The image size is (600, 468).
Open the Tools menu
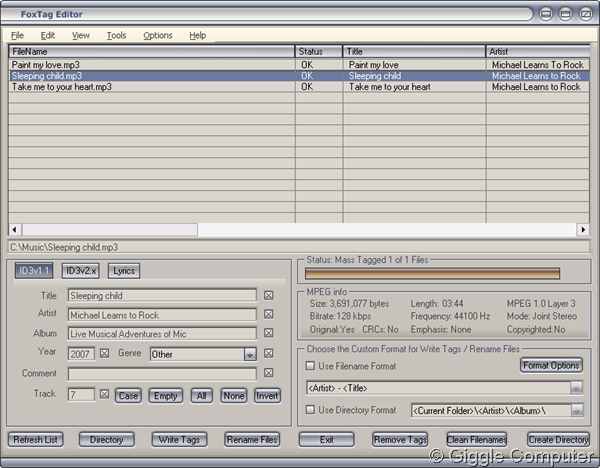[x=116, y=36]
